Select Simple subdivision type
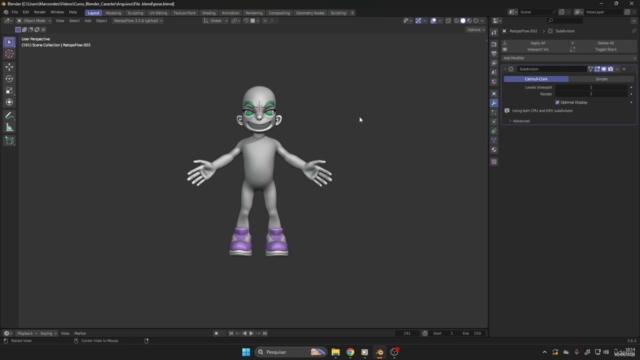The image size is (640, 360). [x=602, y=79]
